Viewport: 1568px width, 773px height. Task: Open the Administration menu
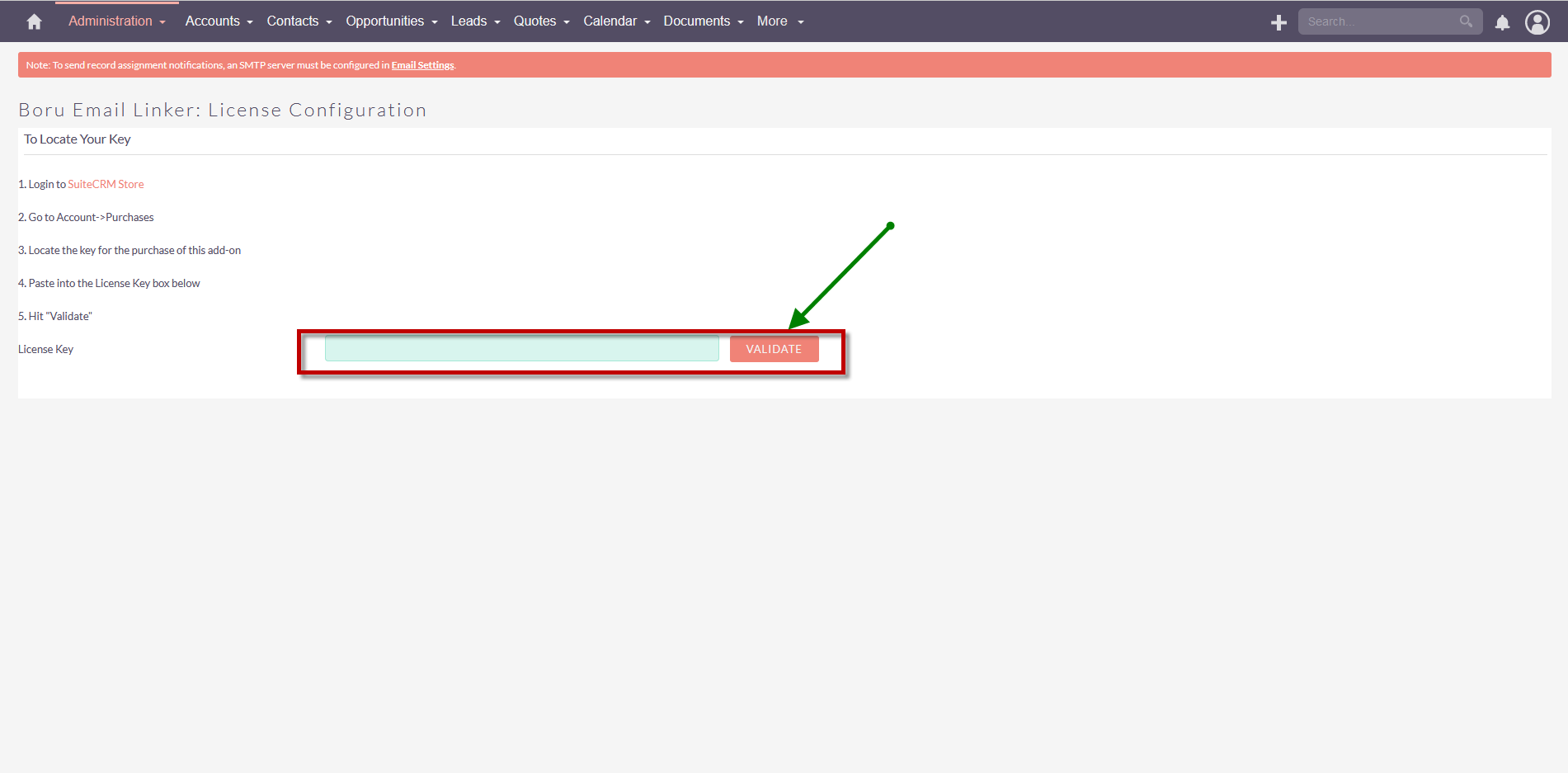(111, 21)
